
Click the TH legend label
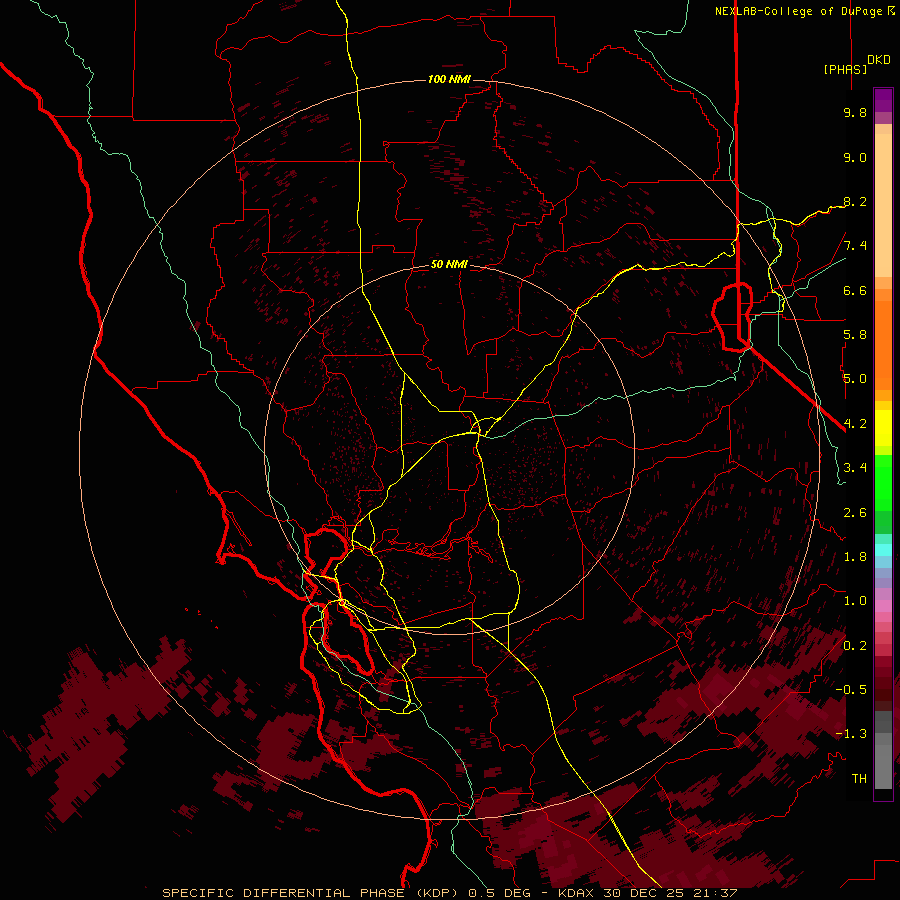[x=859, y=779]
